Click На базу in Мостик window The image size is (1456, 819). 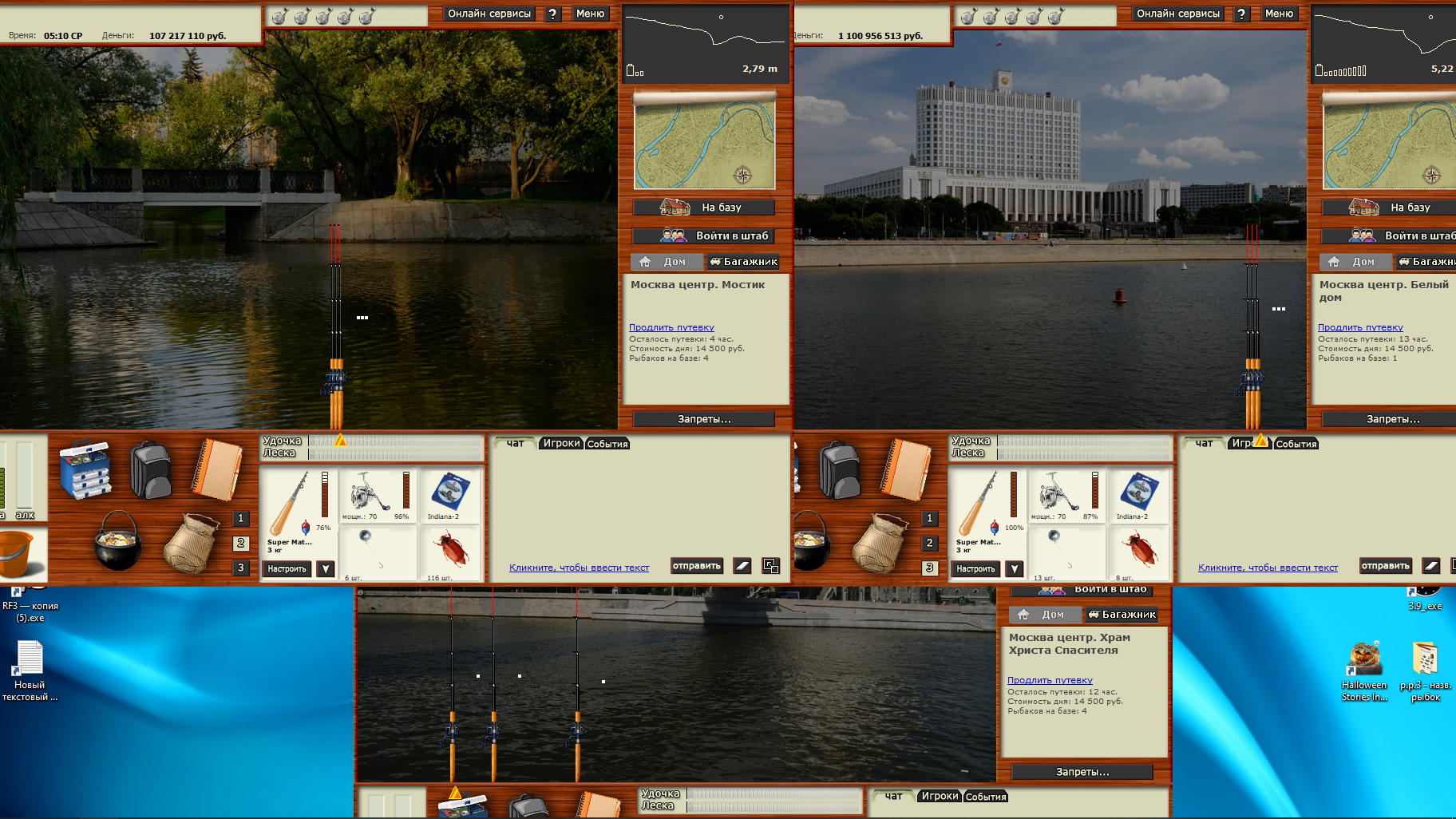click(x=704, y=208)
